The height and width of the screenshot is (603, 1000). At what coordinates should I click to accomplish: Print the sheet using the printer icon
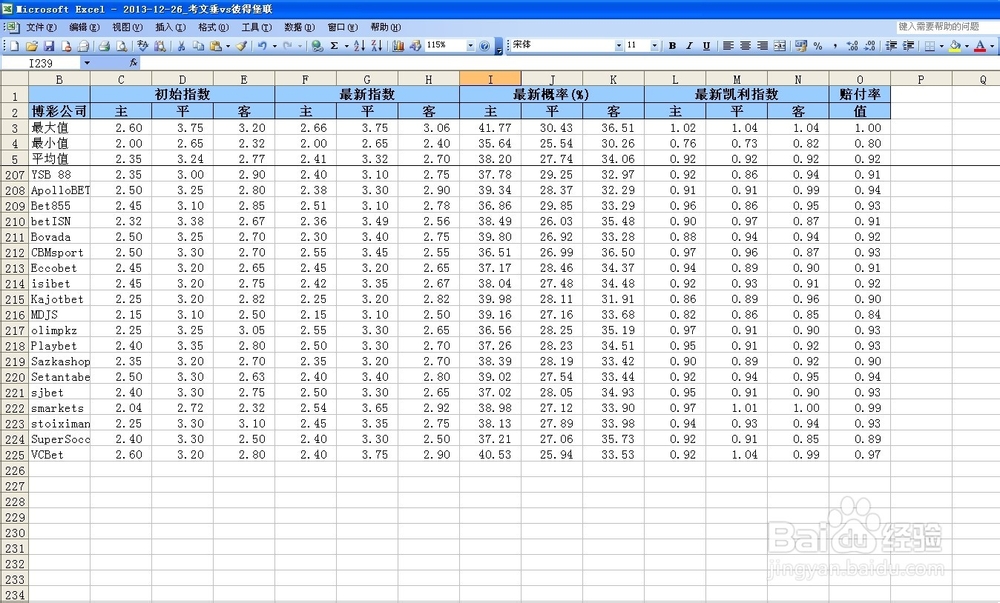[x=104, y=46]
